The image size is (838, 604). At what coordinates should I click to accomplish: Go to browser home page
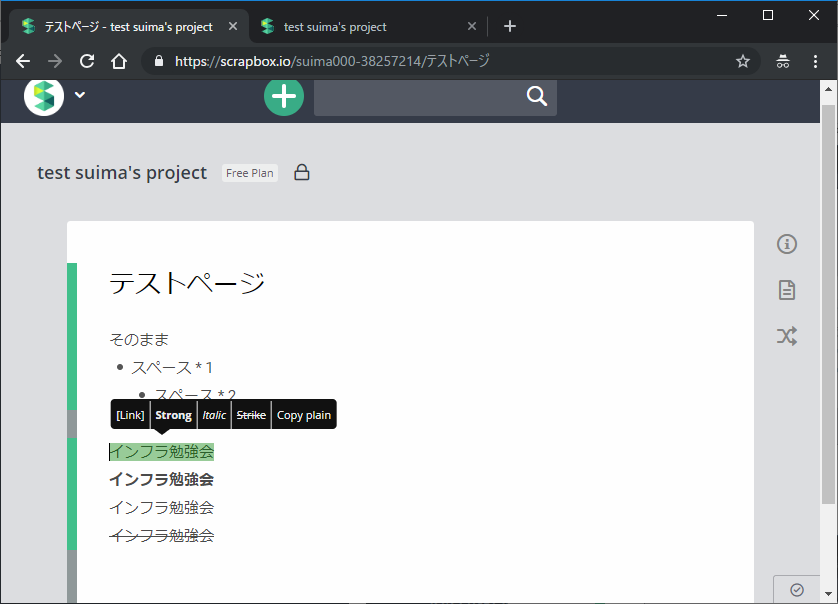tap(119, 61)
